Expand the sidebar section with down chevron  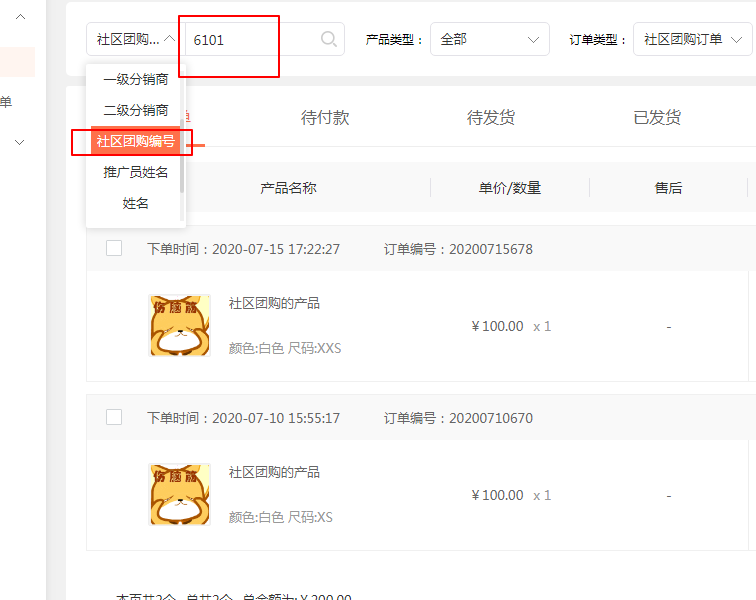coord(19,142)
